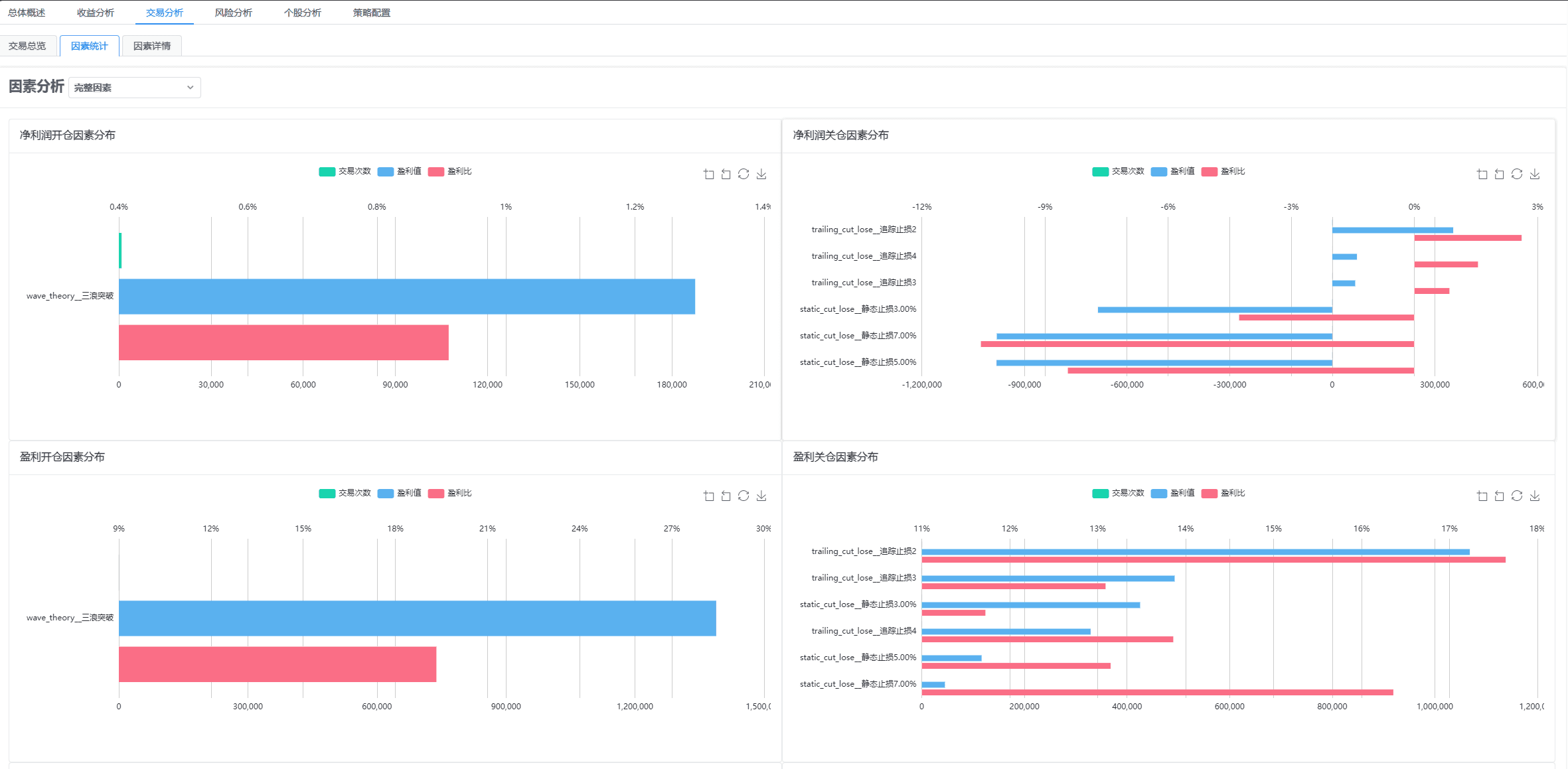Go to 策略配置 in top navigation
Viewport: 1568px width, 769px height.
[x=371, y=13]
